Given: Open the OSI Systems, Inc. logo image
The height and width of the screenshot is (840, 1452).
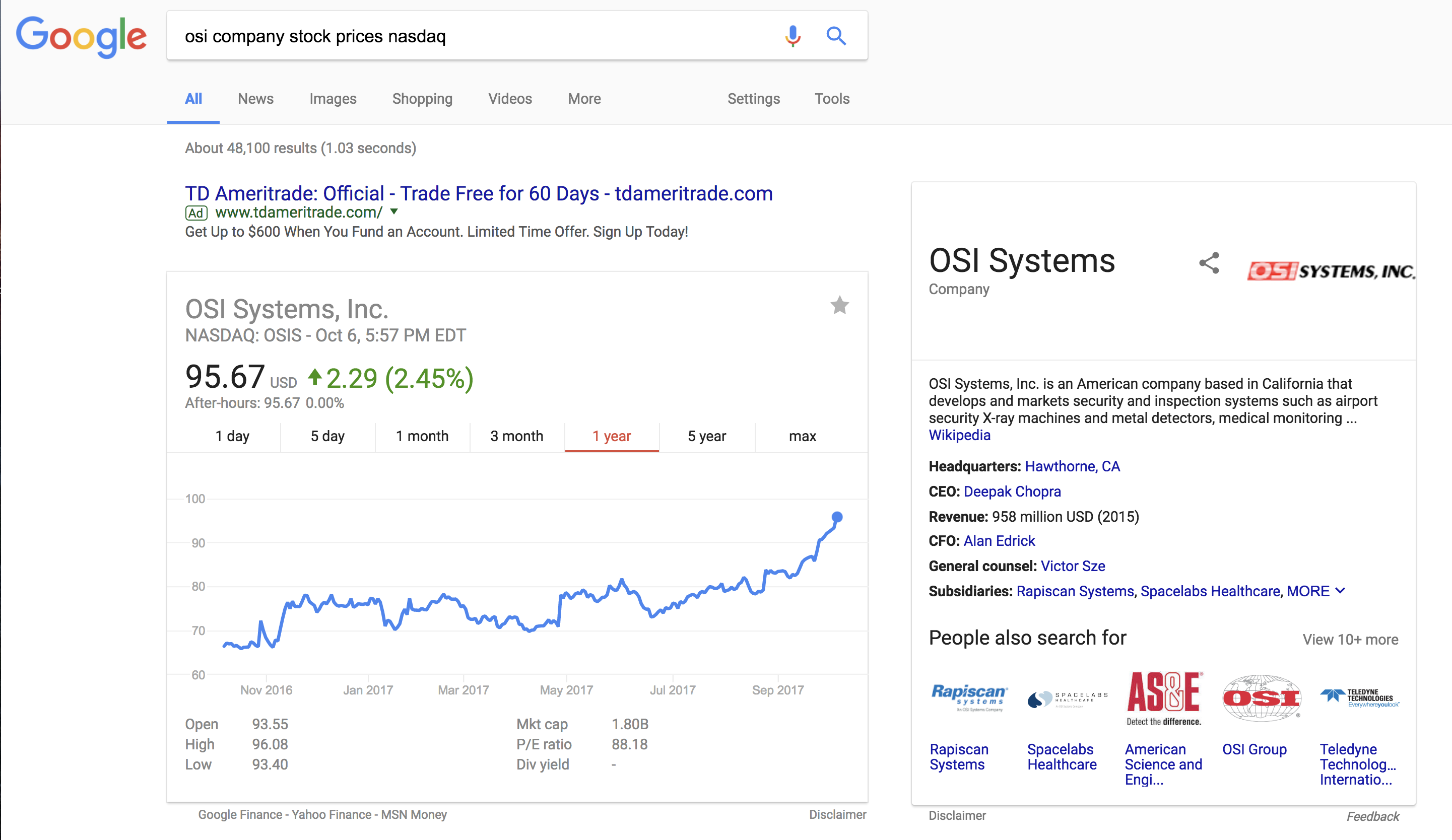Looking at the screenshot, I should pos(1331,271).
